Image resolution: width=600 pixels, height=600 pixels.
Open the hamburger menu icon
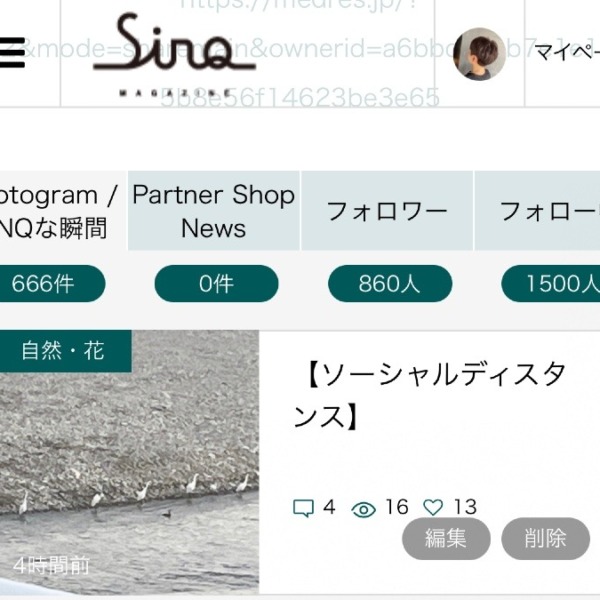(x=11, y=52)
